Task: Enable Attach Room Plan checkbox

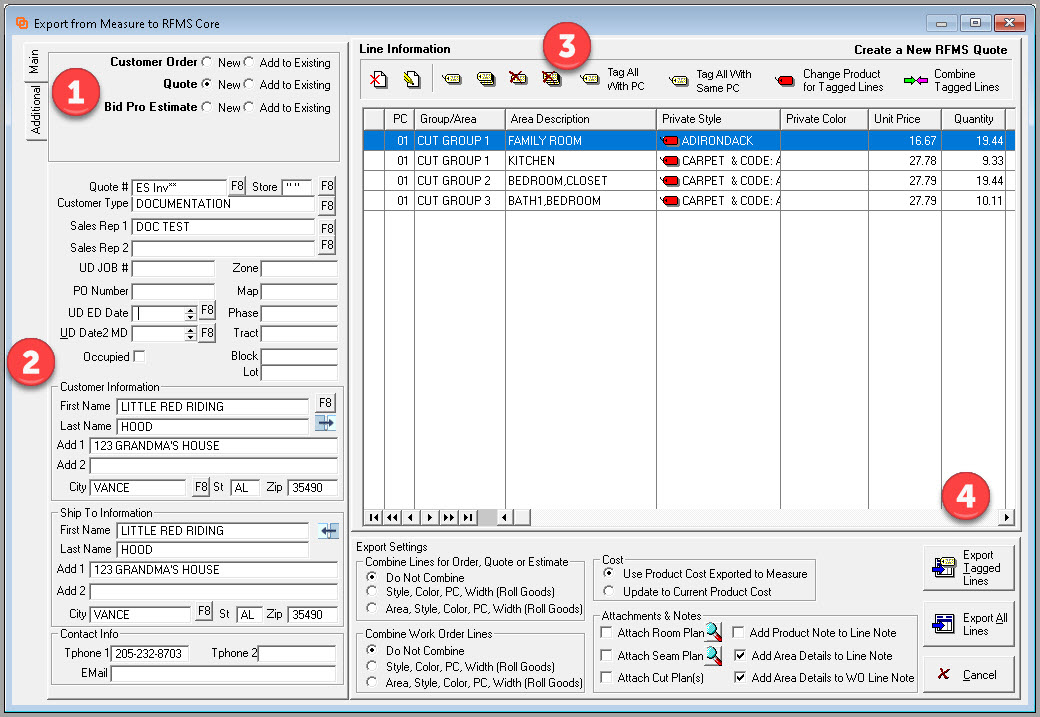Action: click(x=606, y=632)
